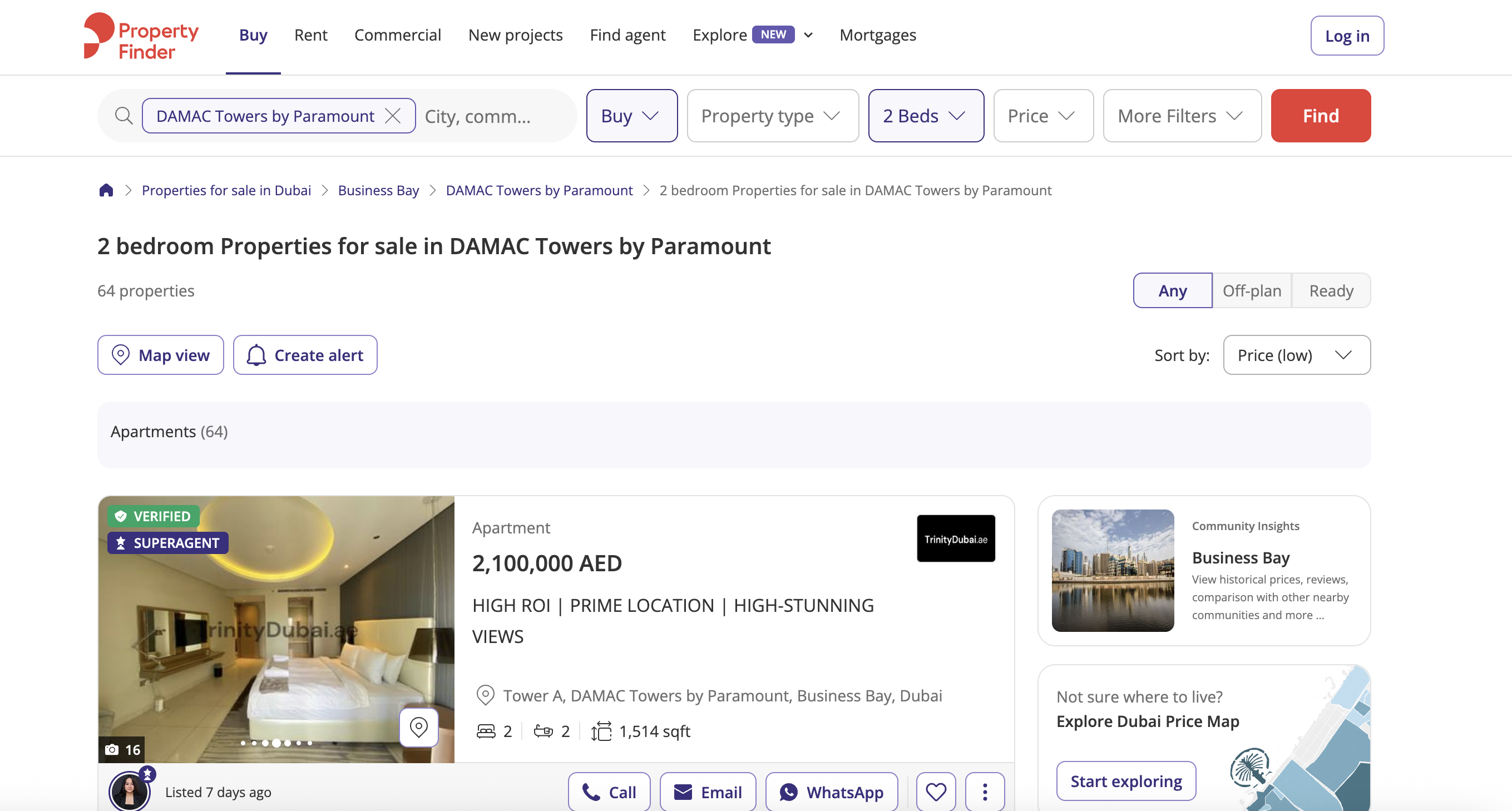Image resolution: width=1512 pixels, height=811 pixels.
Task: Click the carousel dots on listing photo
Action: click(276, 743)
